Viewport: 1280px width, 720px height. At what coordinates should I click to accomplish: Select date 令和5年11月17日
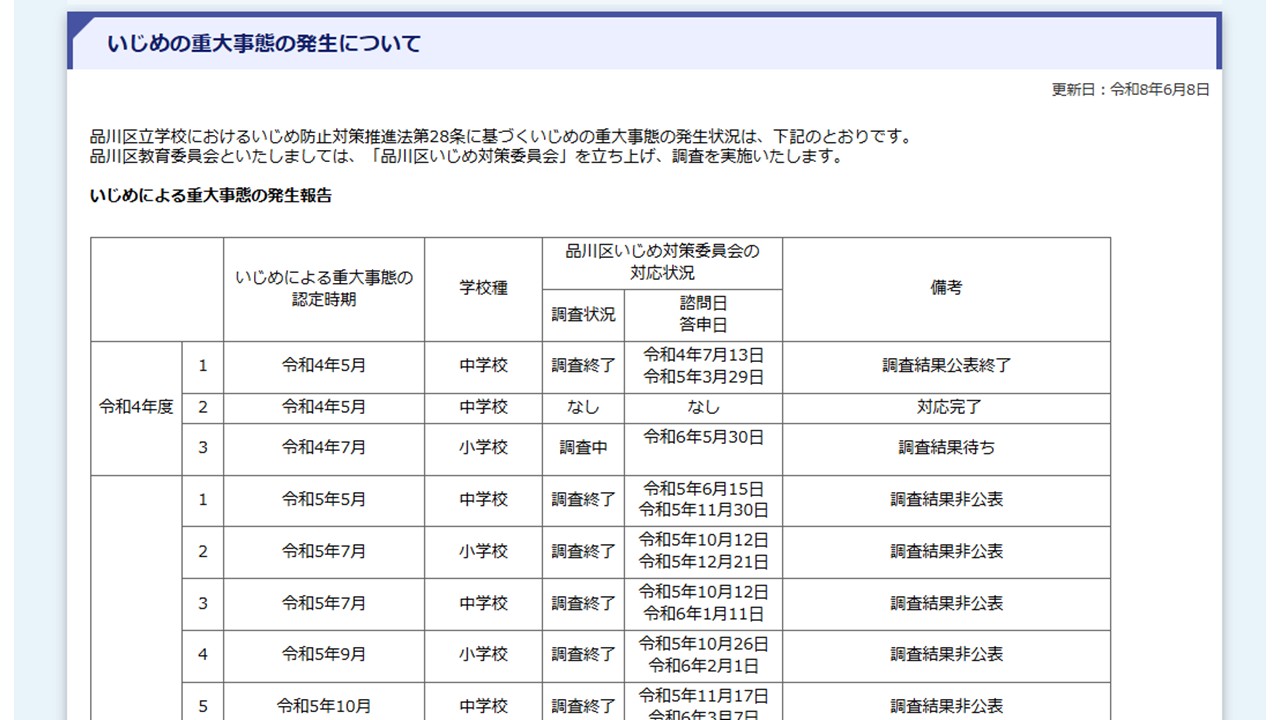[x=703, y=696]
